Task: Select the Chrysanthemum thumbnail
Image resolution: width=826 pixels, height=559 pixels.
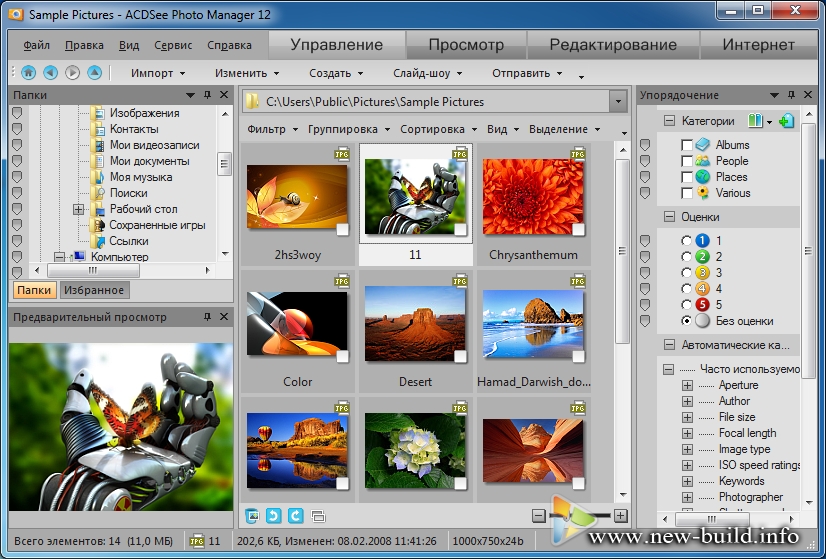Action: tap(533, 197)
